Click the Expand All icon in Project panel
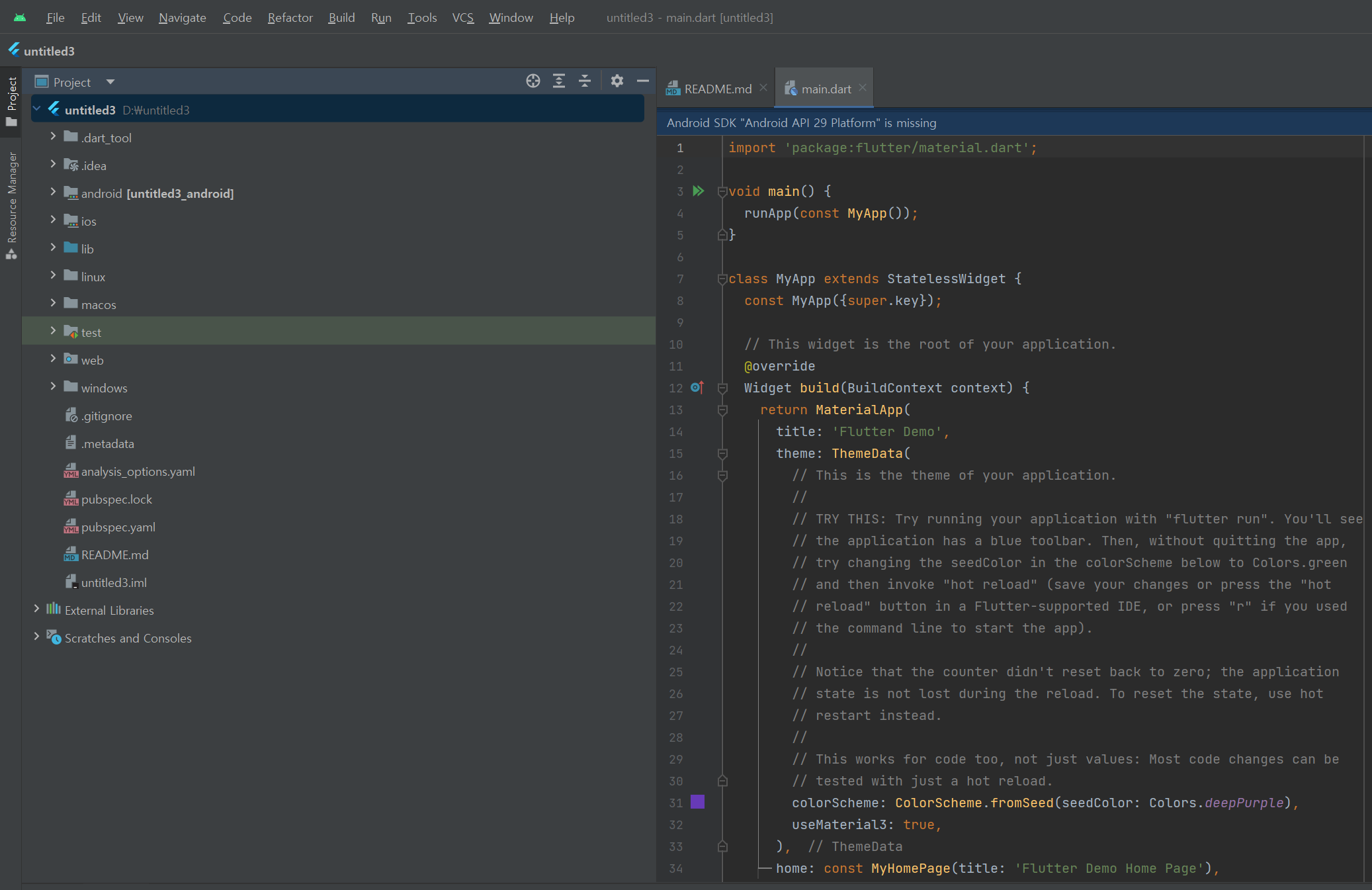Viewport: 1372px width, 890px height. tap(559, 81)
